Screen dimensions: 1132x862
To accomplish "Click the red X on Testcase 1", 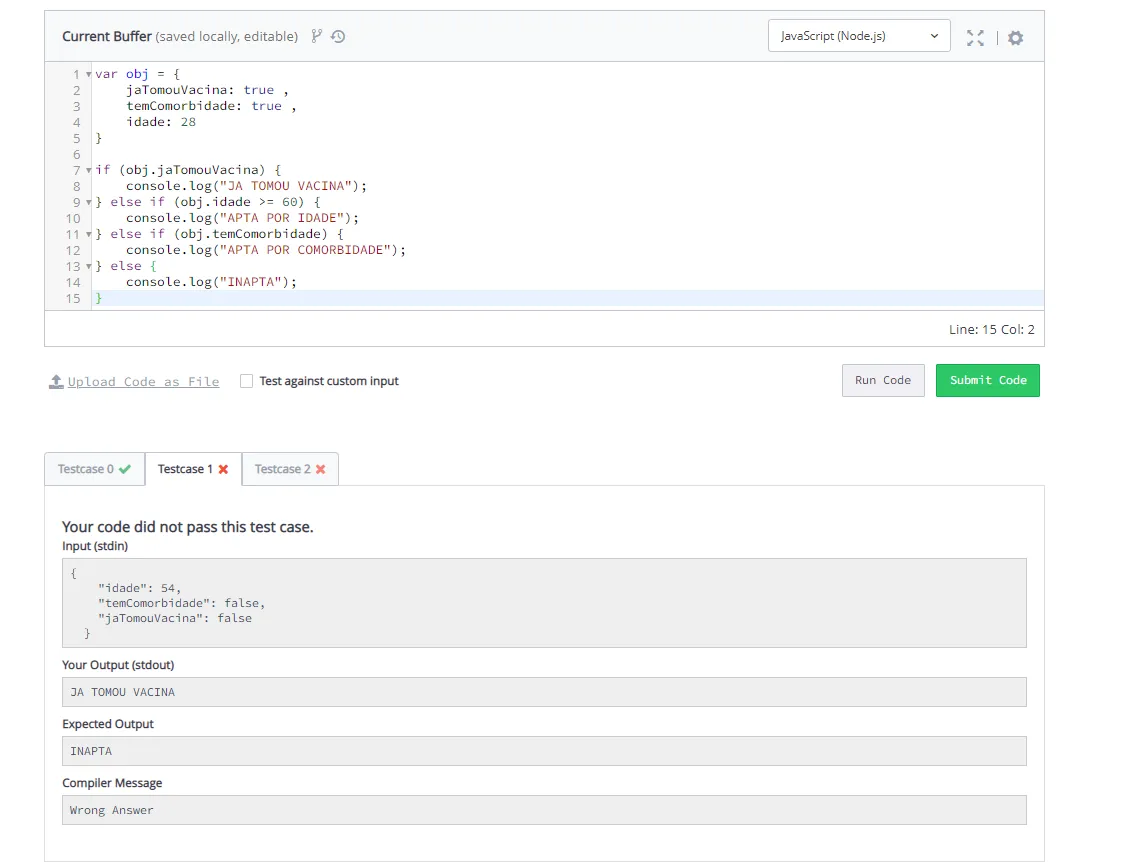I will [223, 469].
